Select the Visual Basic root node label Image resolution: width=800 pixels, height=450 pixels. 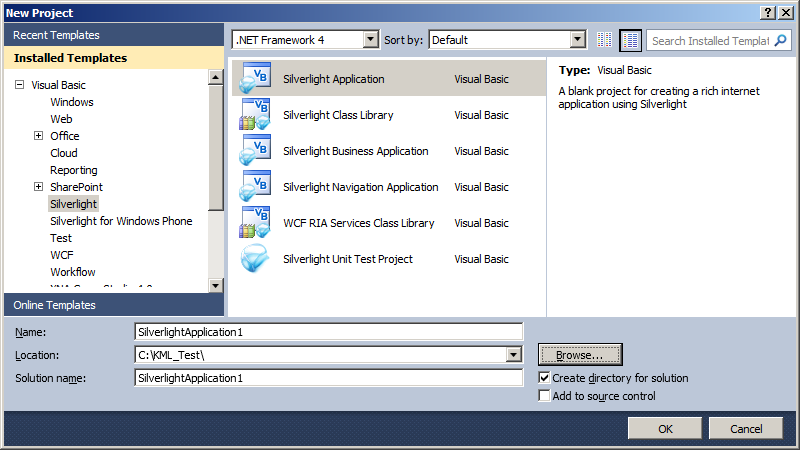[x=59, y=85]
